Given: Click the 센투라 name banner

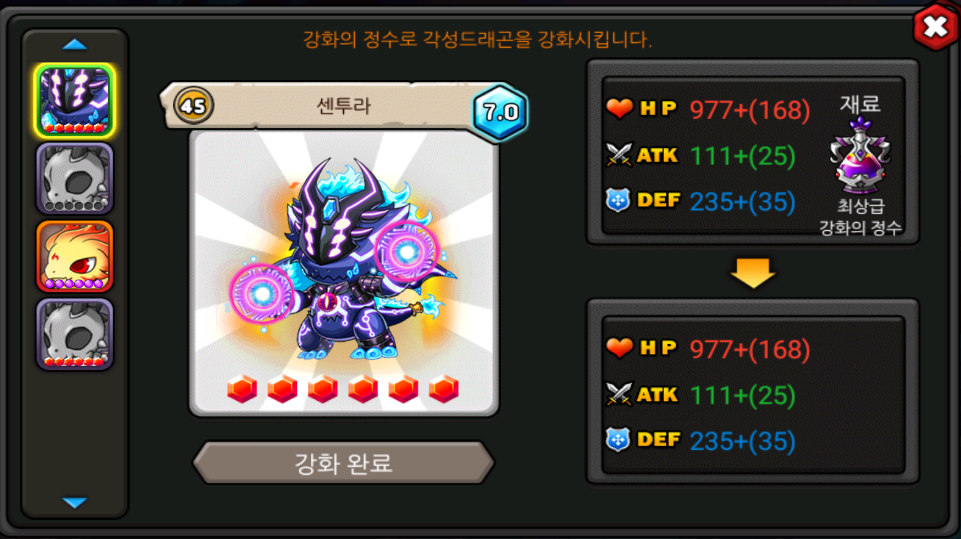Looking at the screenshot, I should [343, 105].
